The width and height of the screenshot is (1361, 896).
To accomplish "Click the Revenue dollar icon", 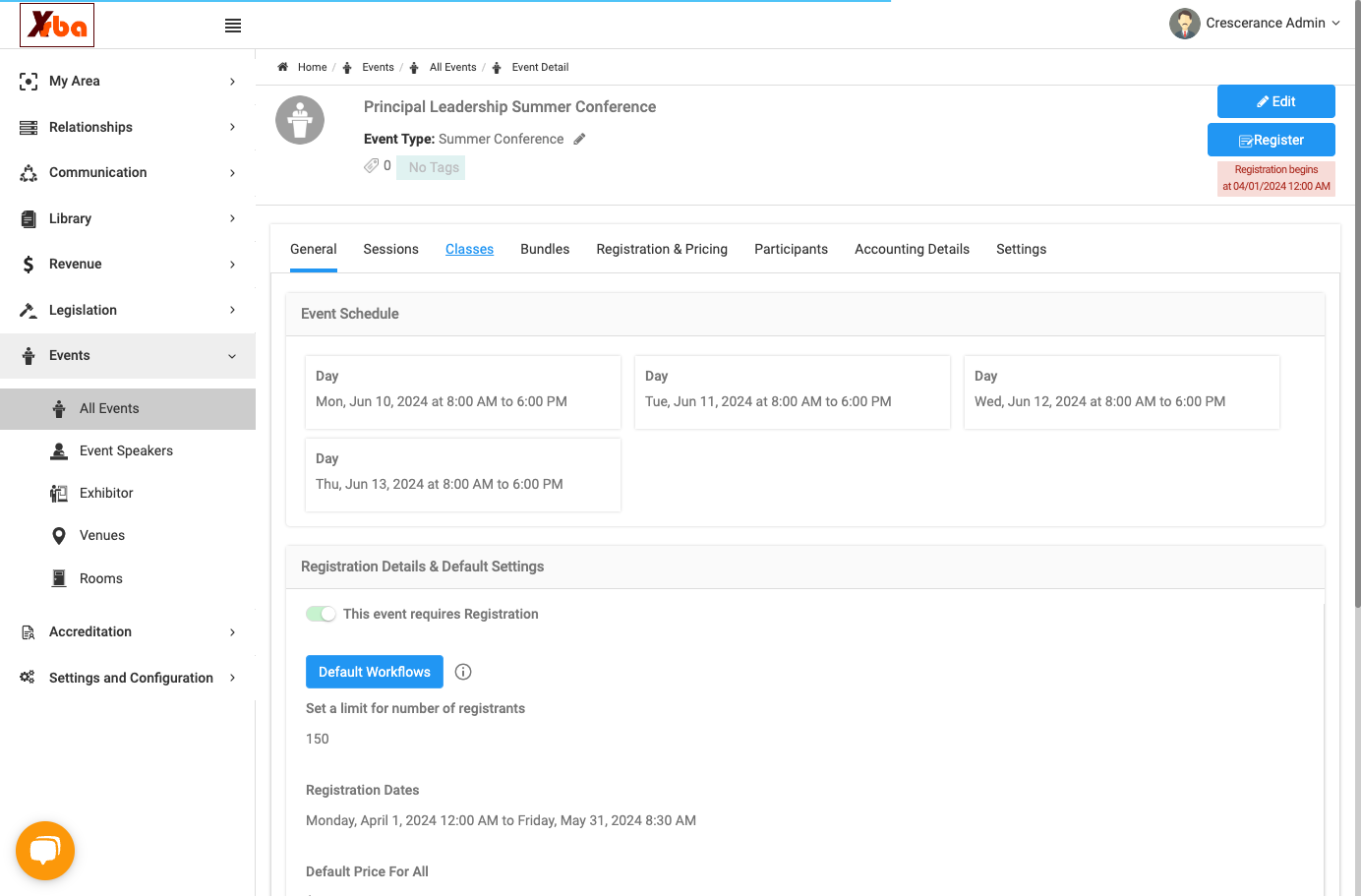I will [29, 264].
